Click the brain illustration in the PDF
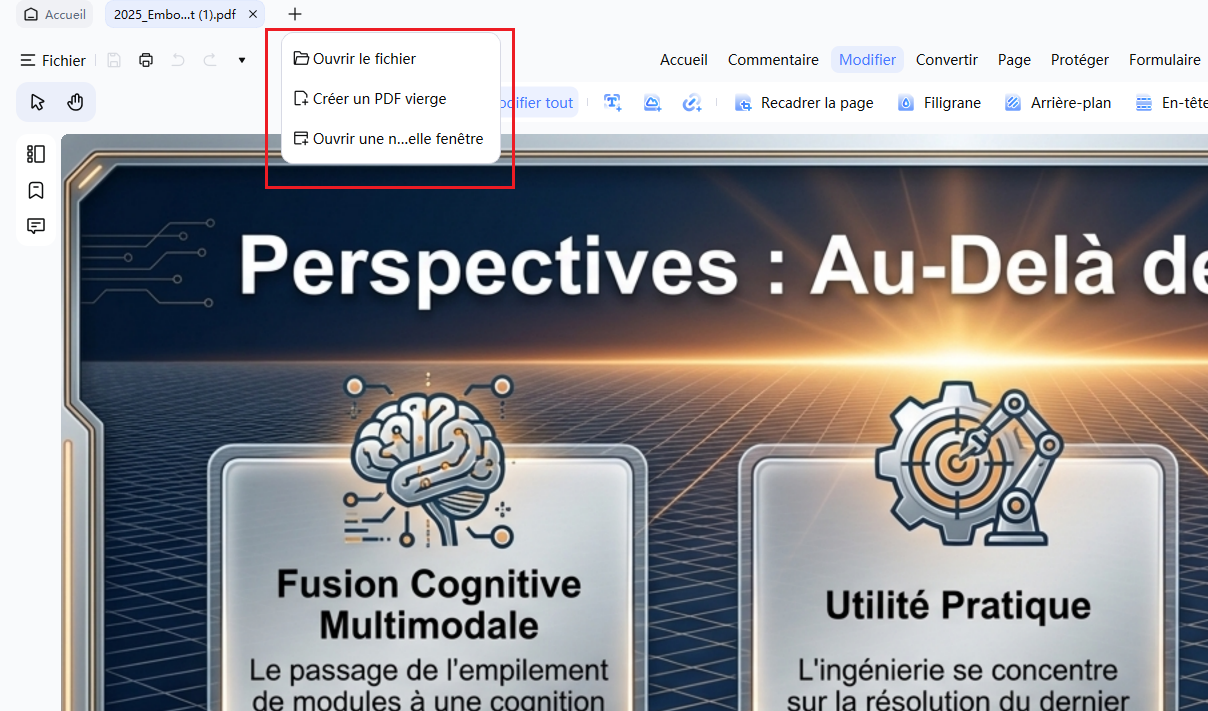Screen dimensions: 1208x711 click(428, 460)
